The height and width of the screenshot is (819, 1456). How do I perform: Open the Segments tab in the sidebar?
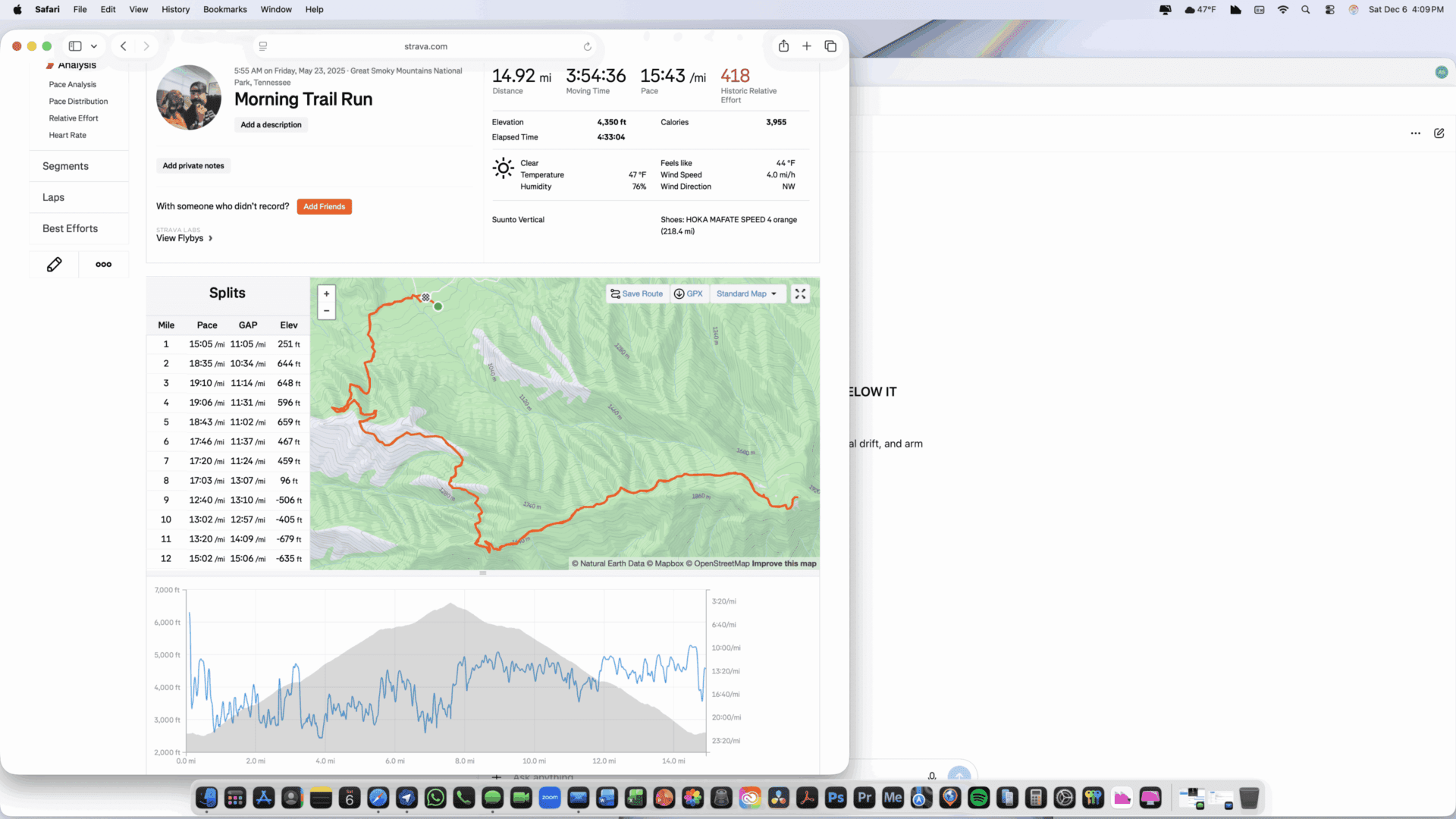coord(65,166)
